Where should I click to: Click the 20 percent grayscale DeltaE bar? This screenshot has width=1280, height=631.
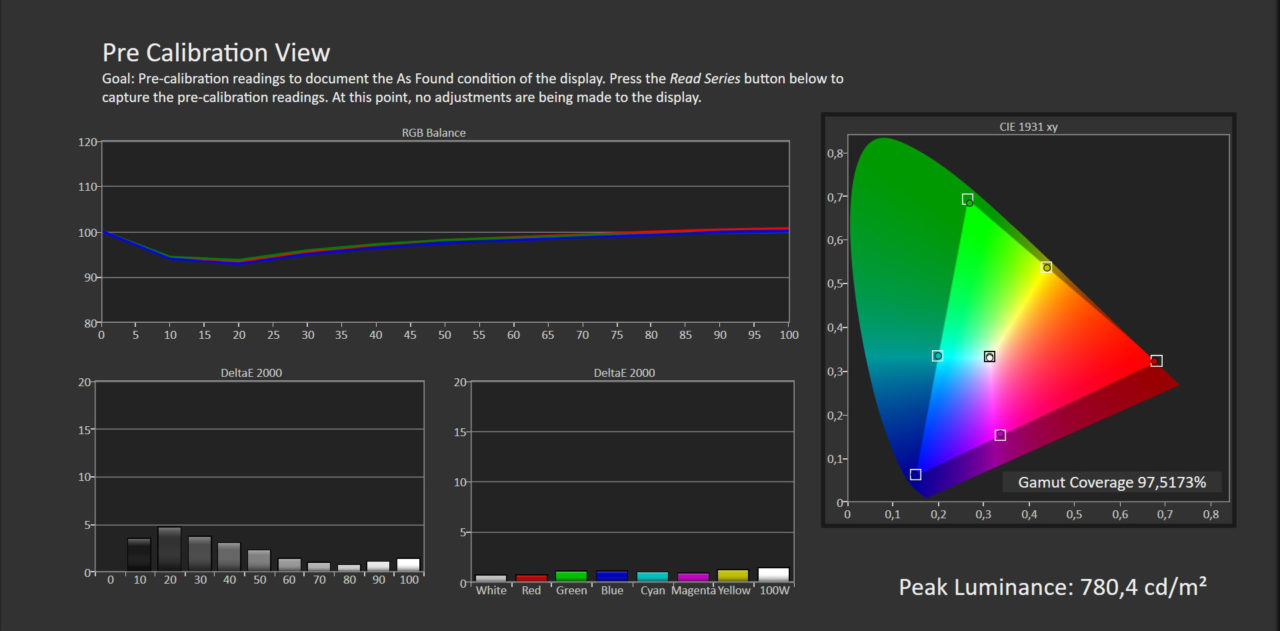[x=169, y=549]
